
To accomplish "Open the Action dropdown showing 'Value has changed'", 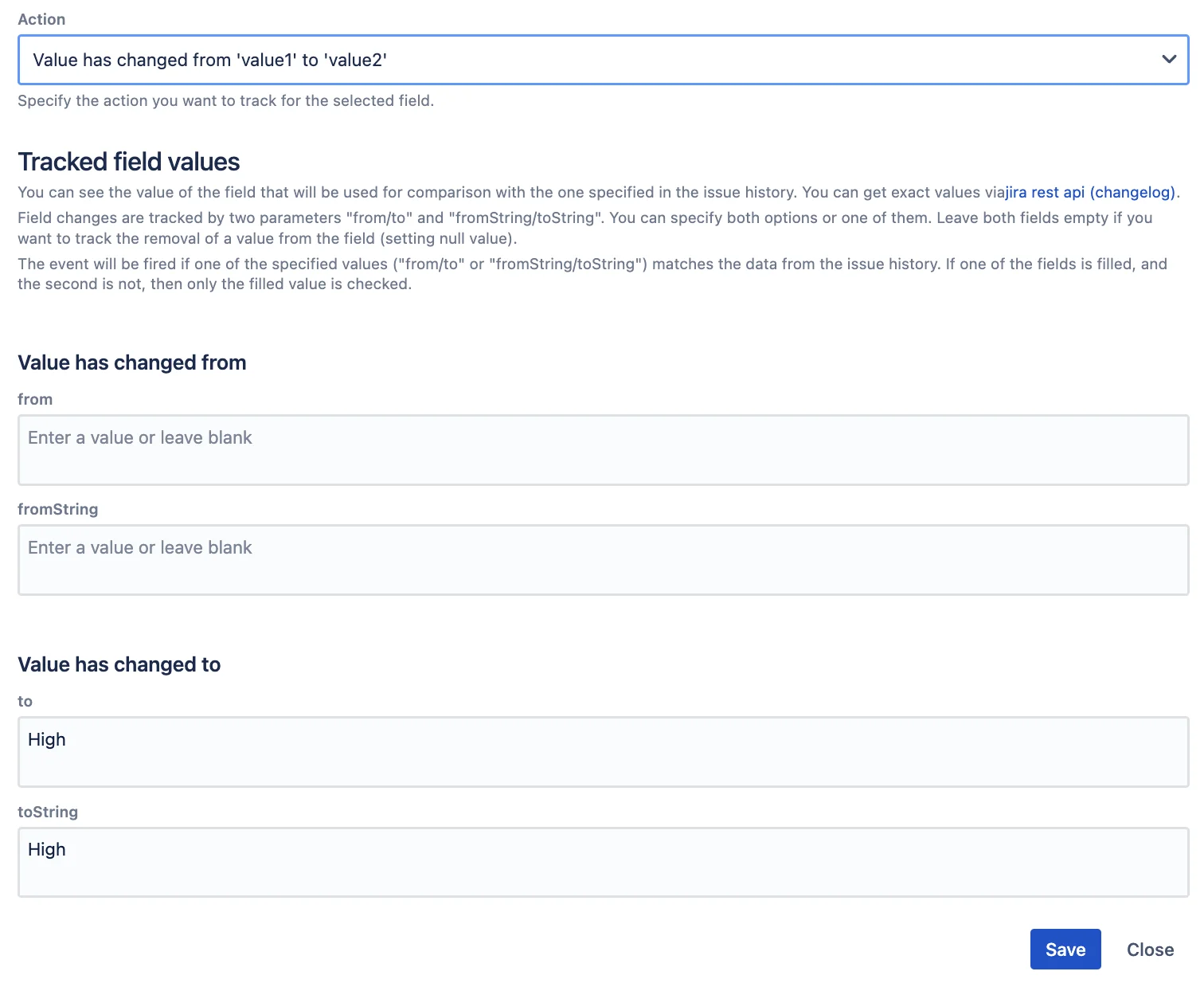I will 603,60.
